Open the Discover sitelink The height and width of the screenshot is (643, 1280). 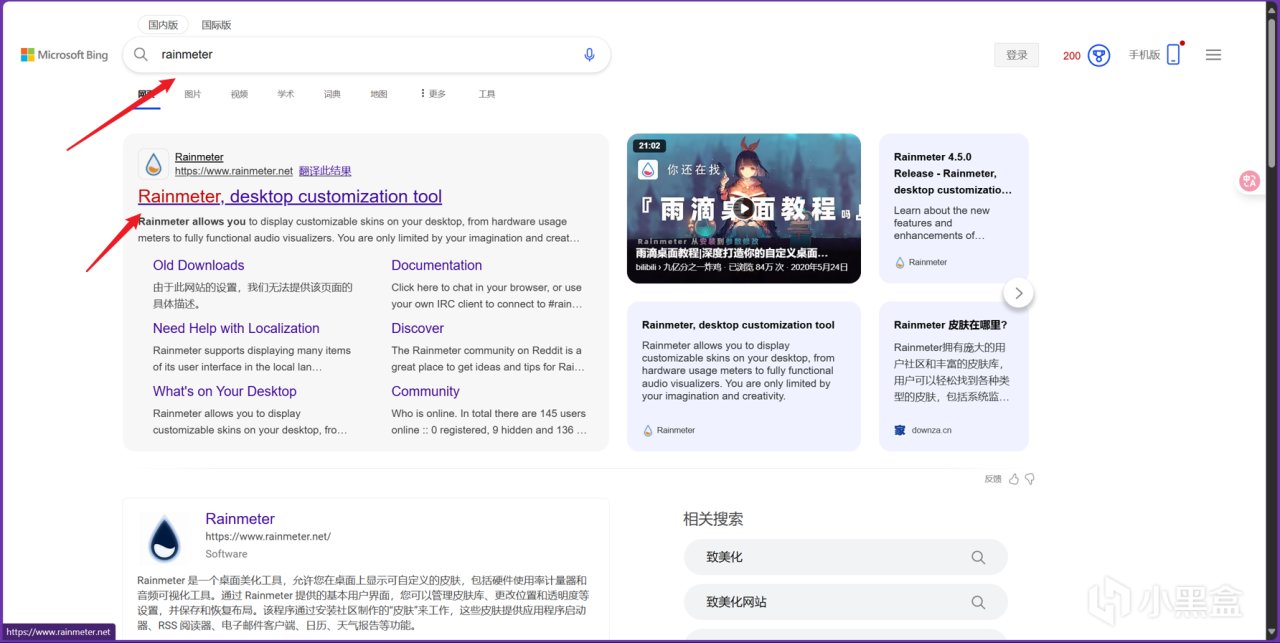coord(418,328)
